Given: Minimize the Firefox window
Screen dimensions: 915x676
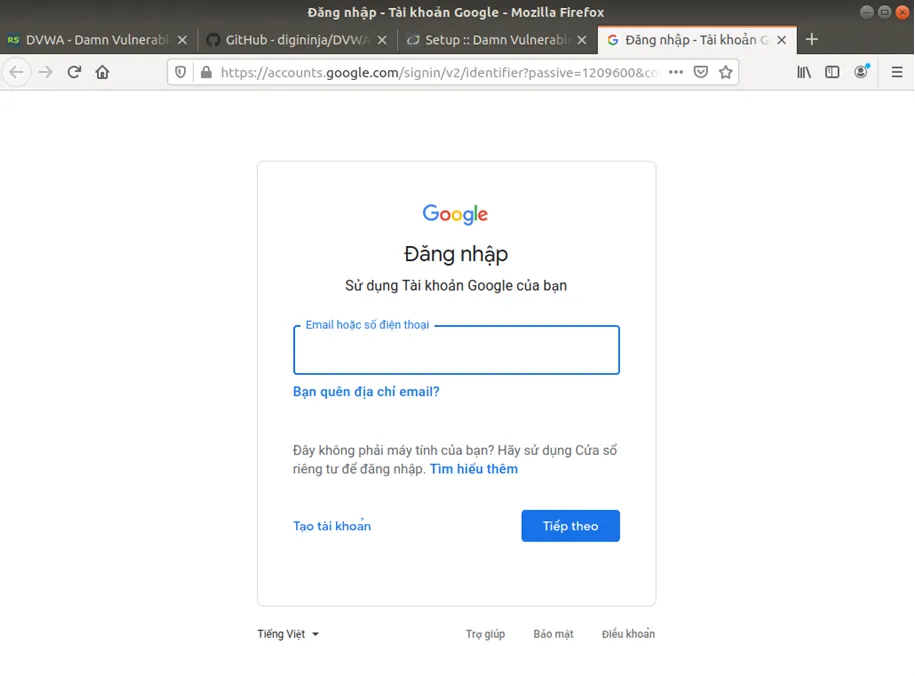Looking at the screenshot, I should [867, 12].
